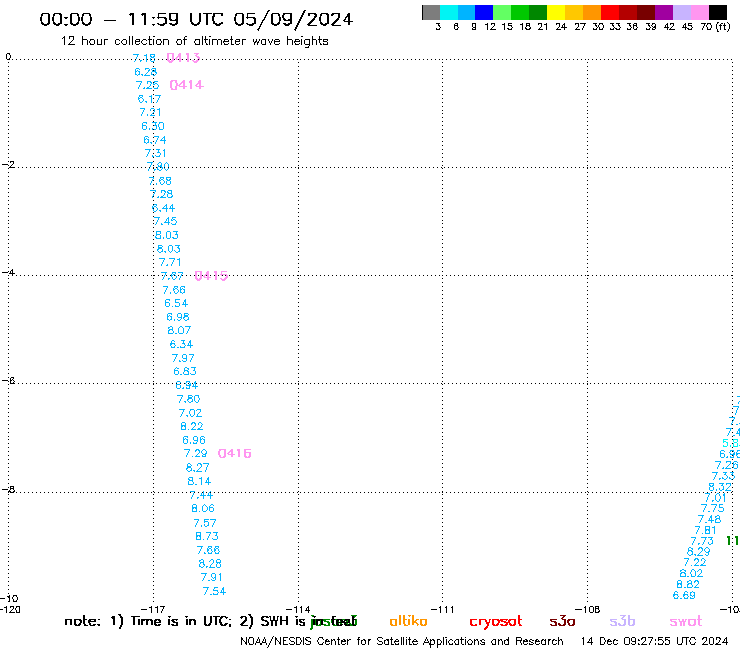Click the black swatch at the legend's end
The width and height of the screenshot is (740, 650).
[718, 12]
